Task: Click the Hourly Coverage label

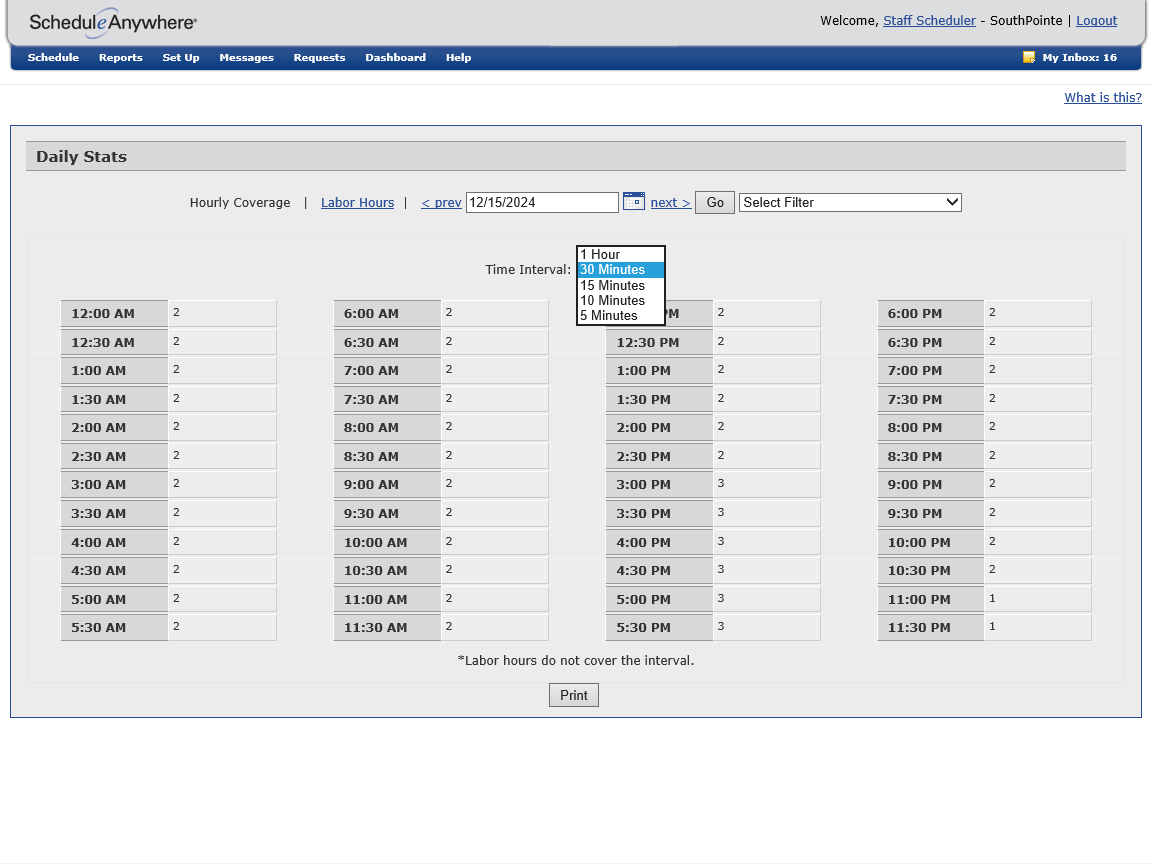Action: point(240,203)
